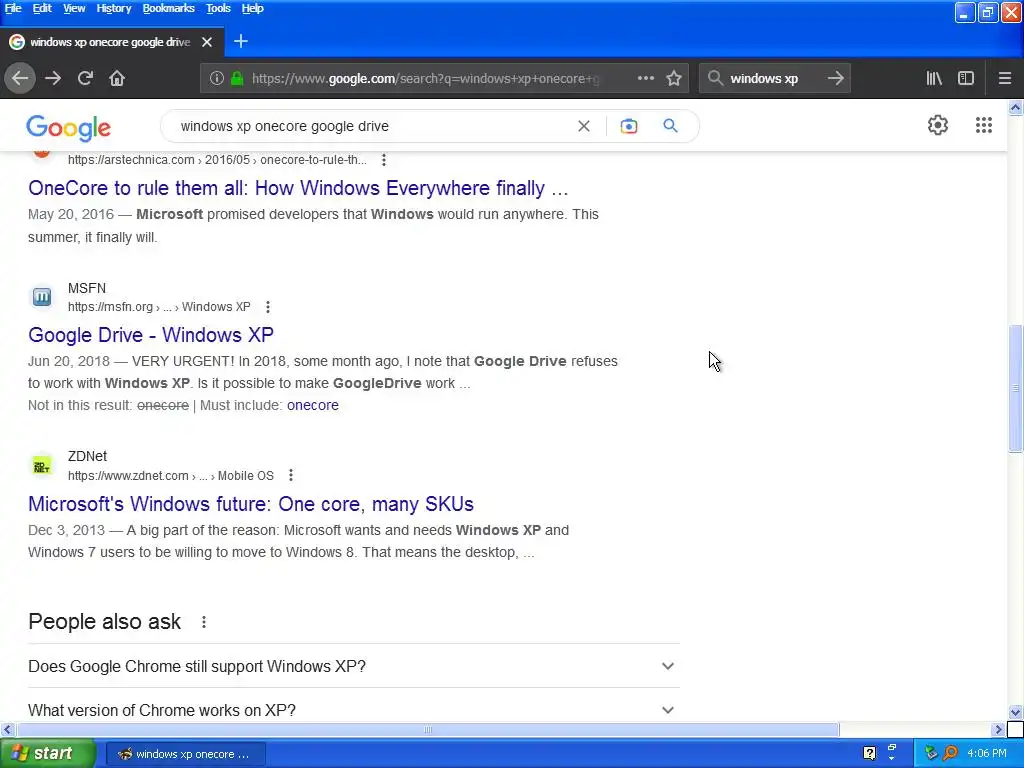
Task: Click the vertical scrollbar down arrow
Action: [1015, 712]
